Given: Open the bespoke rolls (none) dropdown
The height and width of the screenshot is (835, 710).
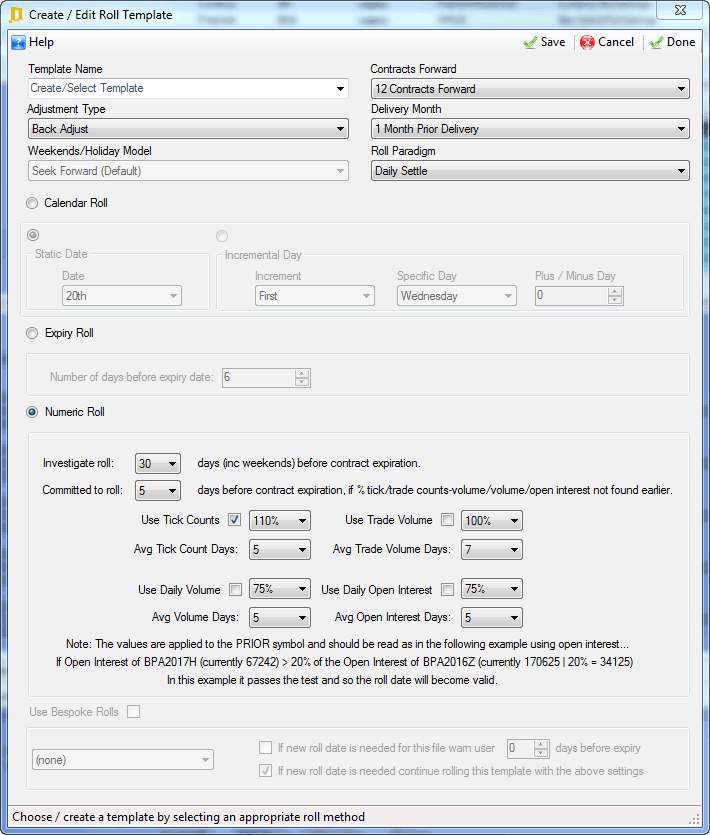Looking at the screenshot, I should pos(123,760).
